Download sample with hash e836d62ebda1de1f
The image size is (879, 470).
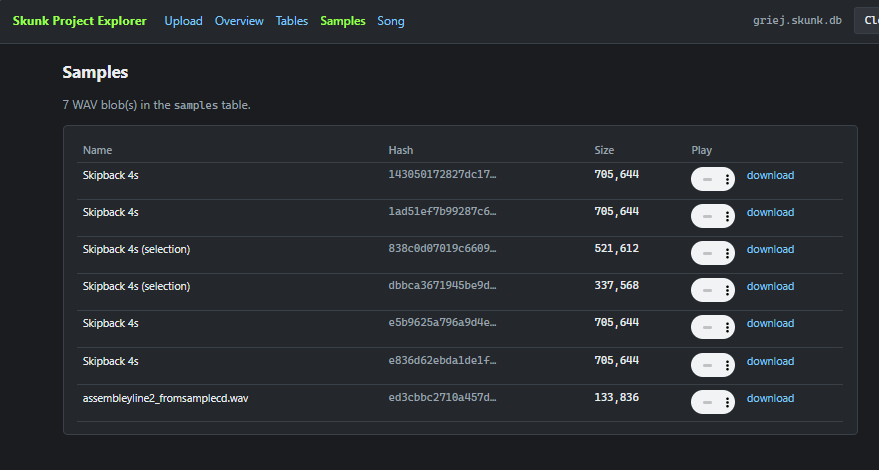pos(770,361)
